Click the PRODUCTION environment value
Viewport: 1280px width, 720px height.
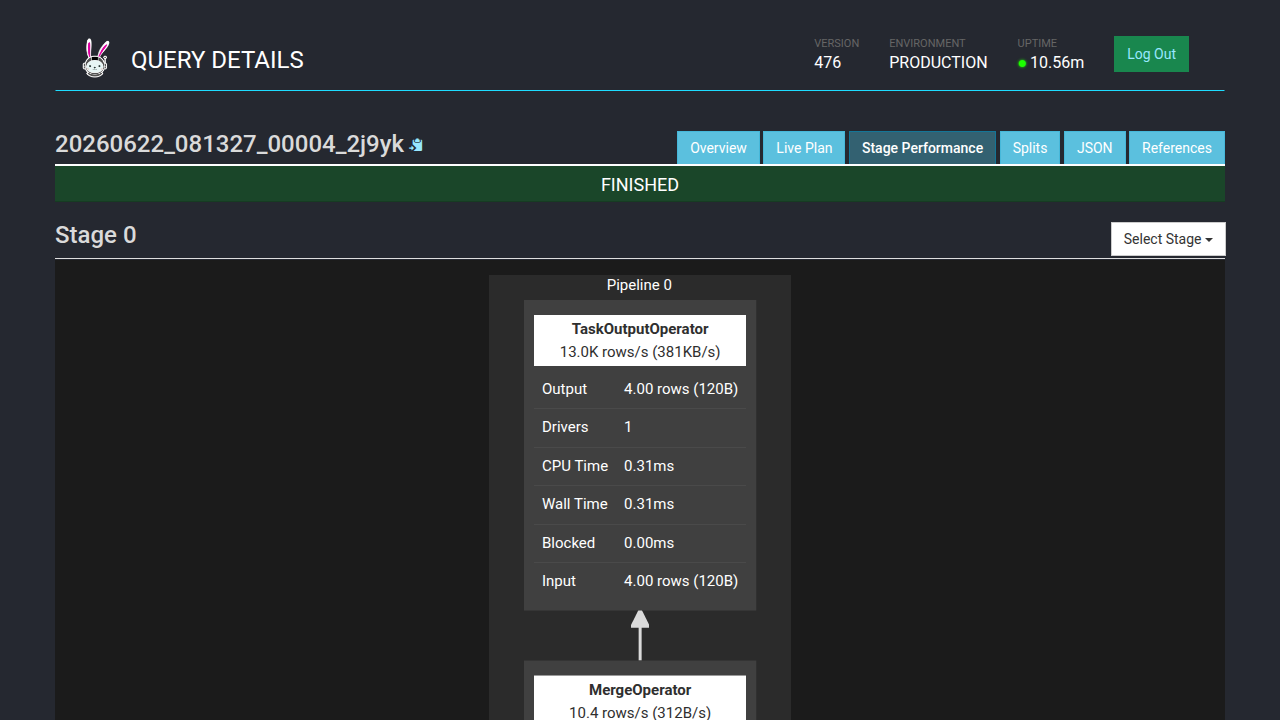tap(938, 62)
